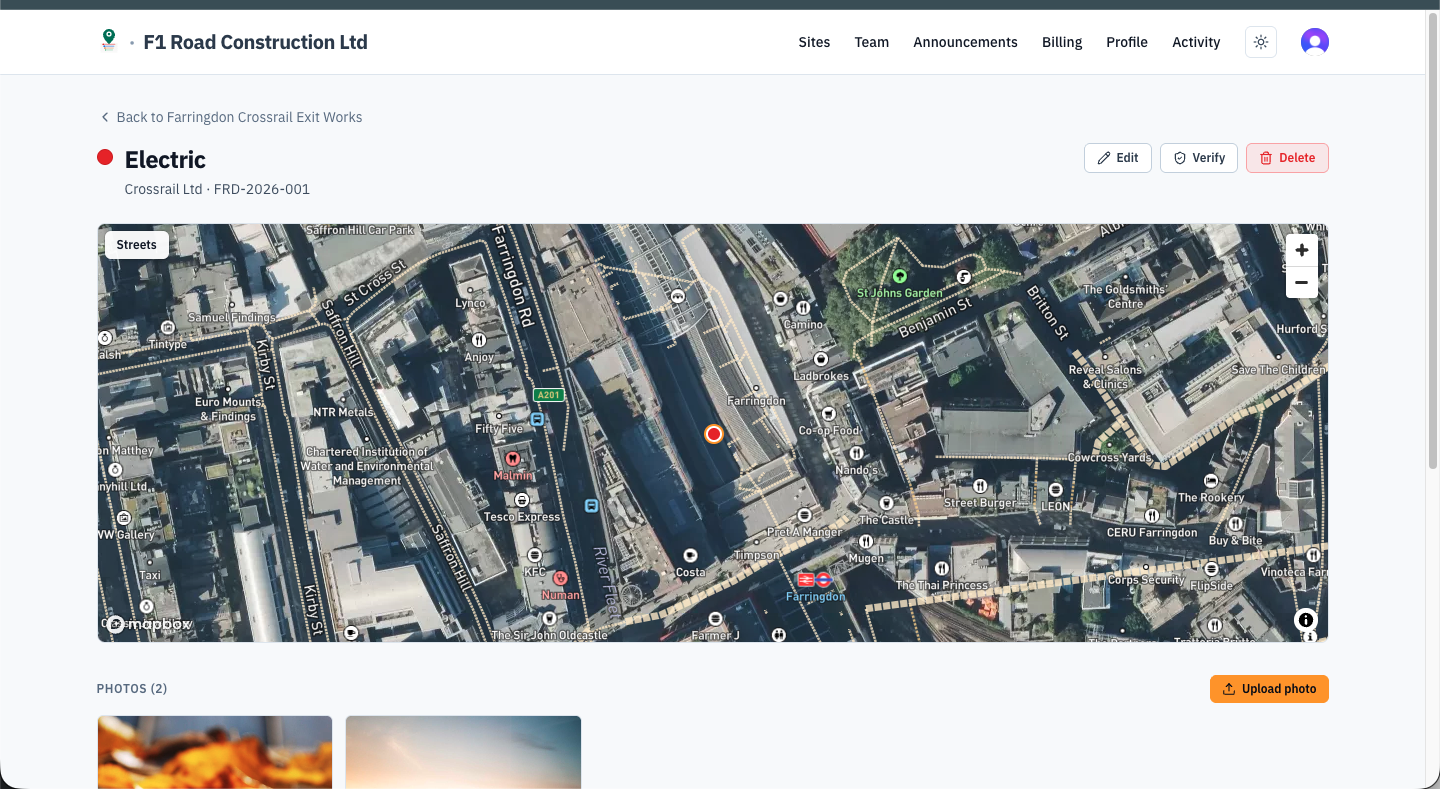Screen dimensions: 1440x789
Task: Click the "Electric" heading text
Action: click(x=165, y=159)
